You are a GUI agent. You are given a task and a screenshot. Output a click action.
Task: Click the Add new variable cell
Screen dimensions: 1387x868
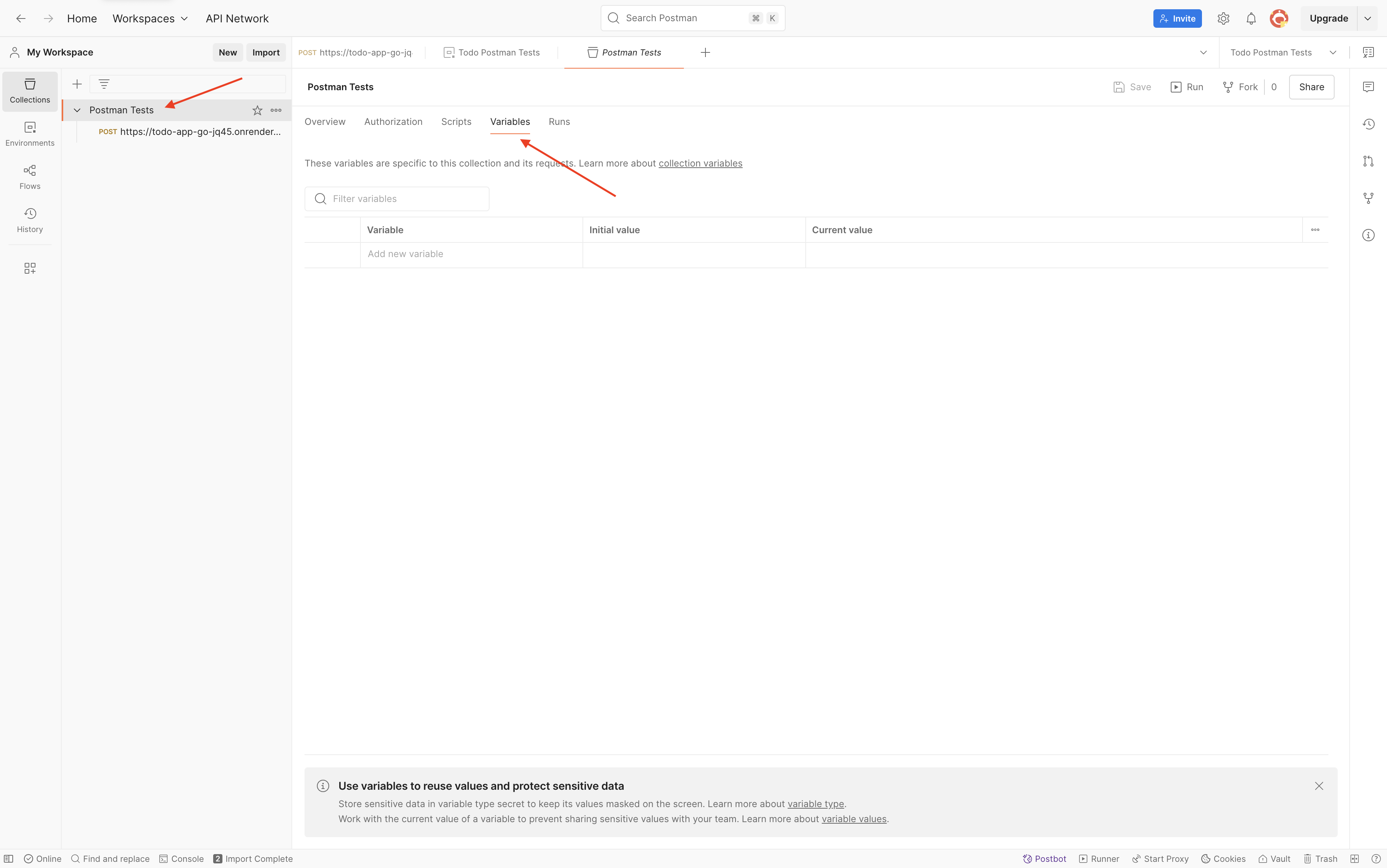coord(471,254)
